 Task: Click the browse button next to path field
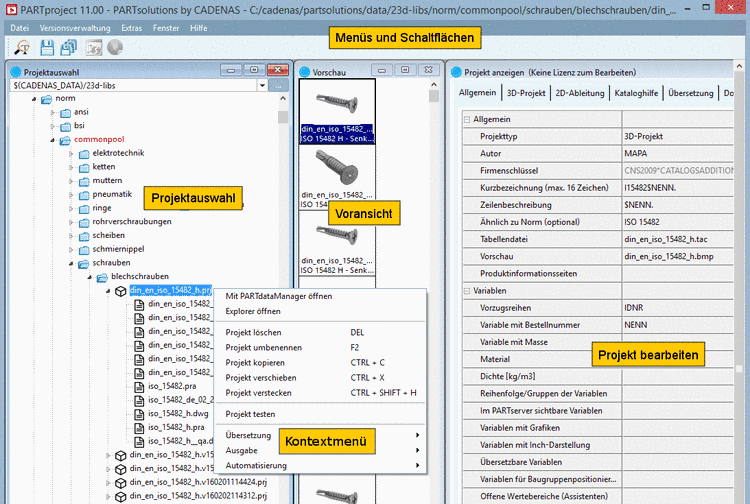click(x=278, y=86)
